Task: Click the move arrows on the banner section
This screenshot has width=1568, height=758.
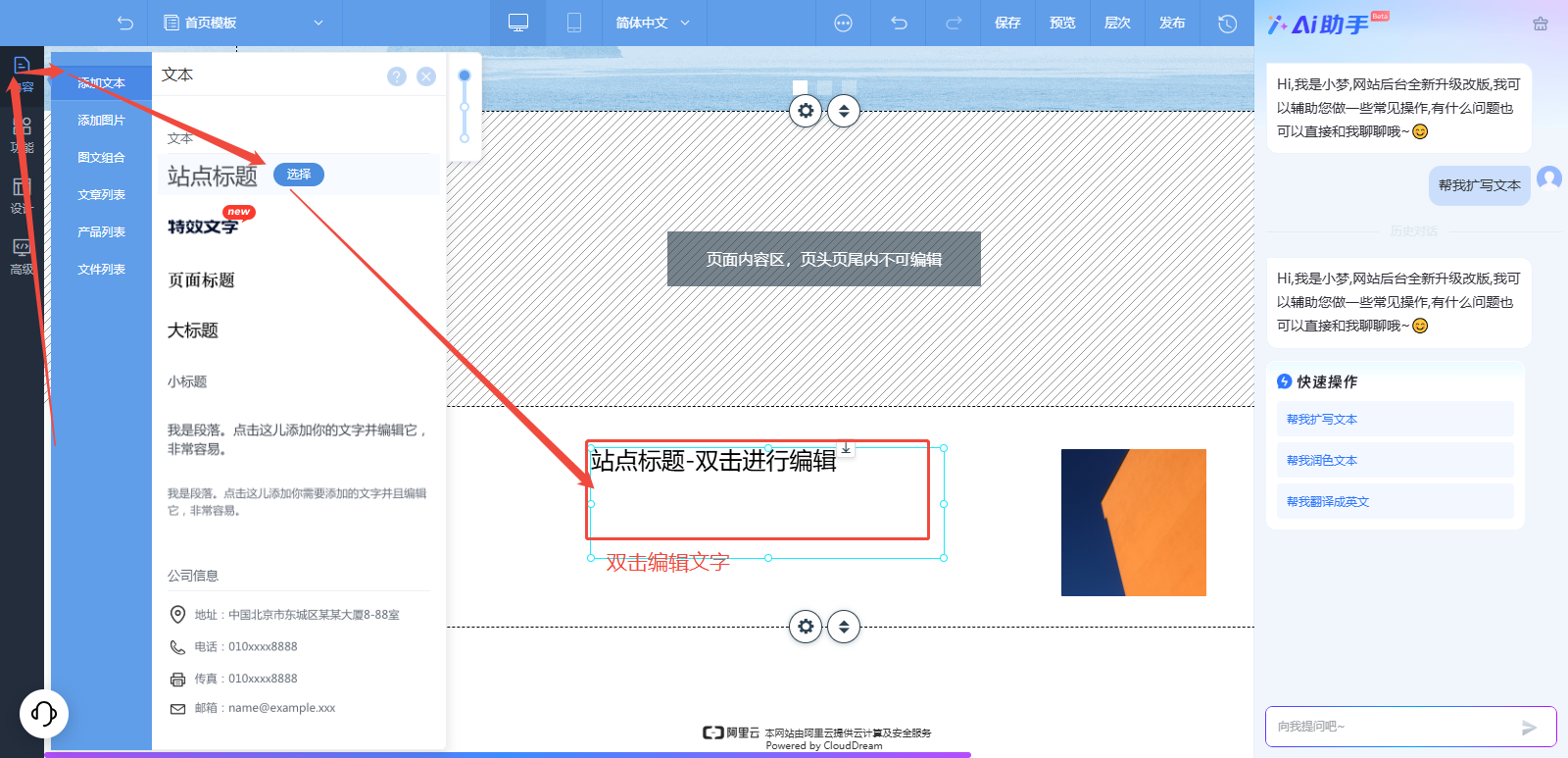Action: point(844,111)
